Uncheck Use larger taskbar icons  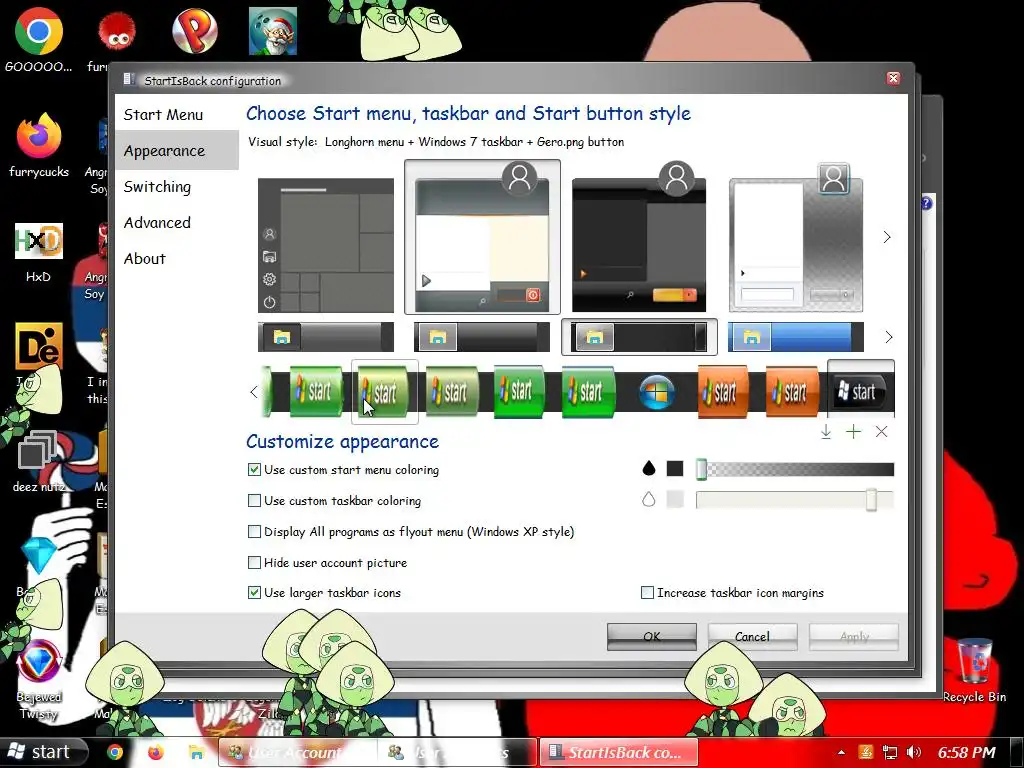(x=255, y=593)
